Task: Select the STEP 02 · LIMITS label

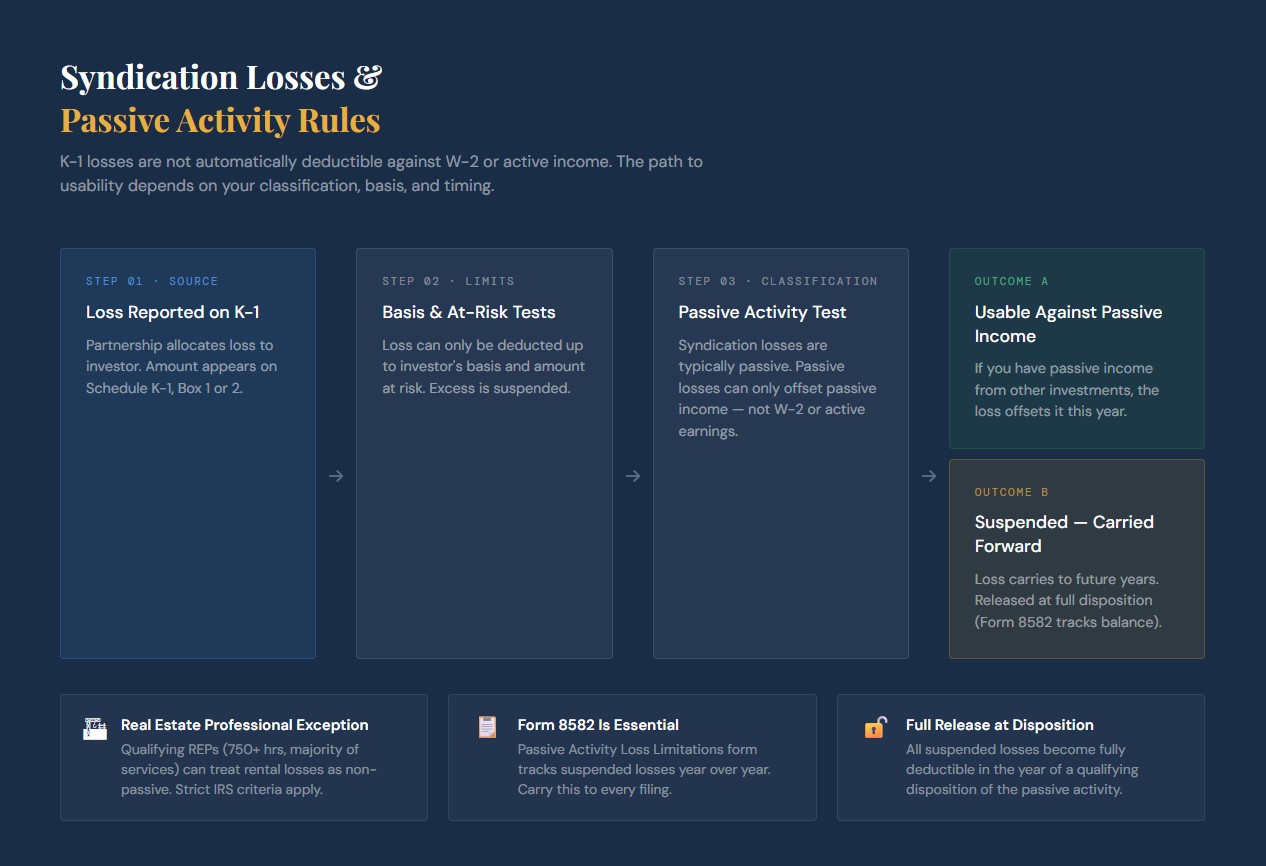Action: [449, 281]
